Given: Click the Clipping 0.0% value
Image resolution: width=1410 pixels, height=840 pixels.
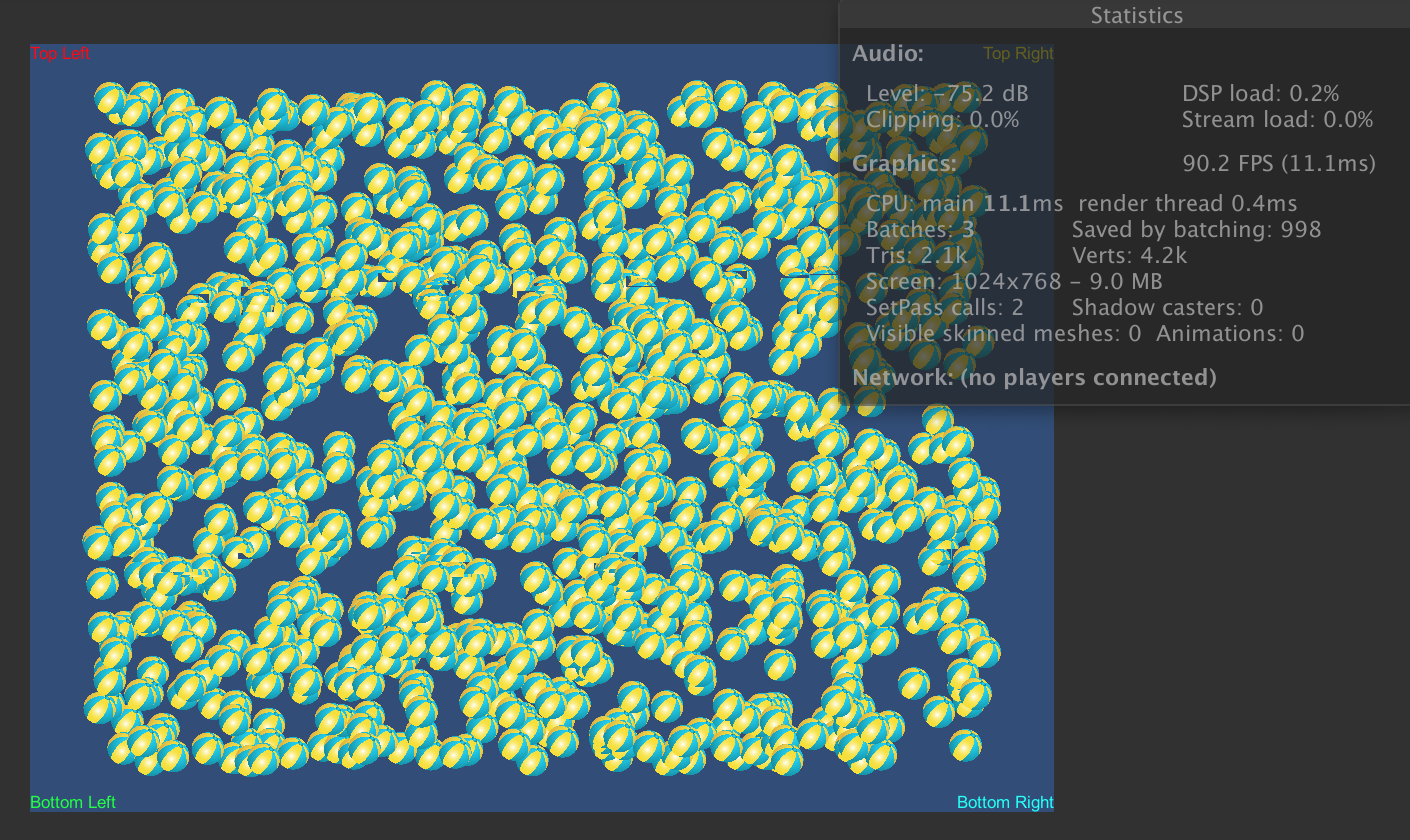Looking at the screenshot, I should point(943,120).
